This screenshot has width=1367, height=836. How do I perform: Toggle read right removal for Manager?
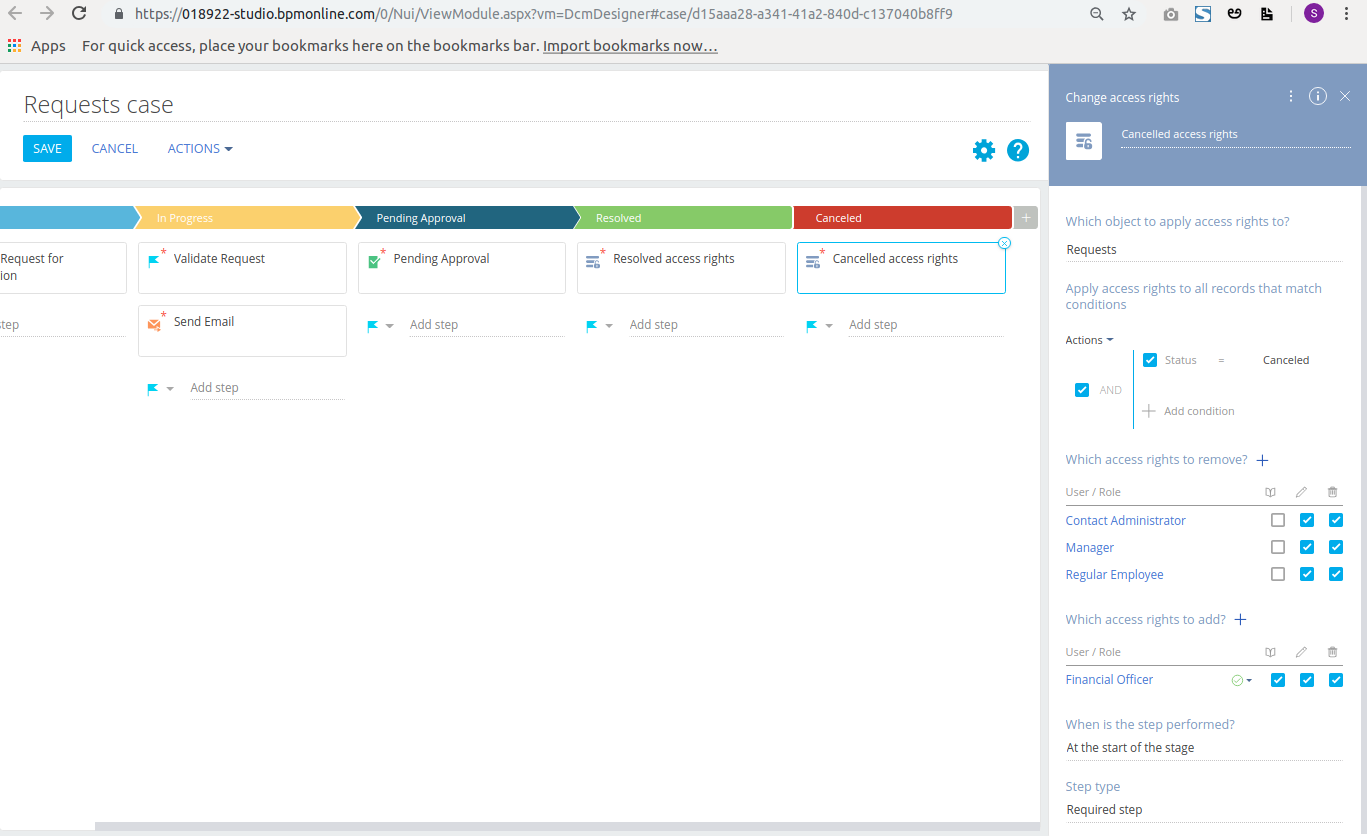[x=1278, y=547]
